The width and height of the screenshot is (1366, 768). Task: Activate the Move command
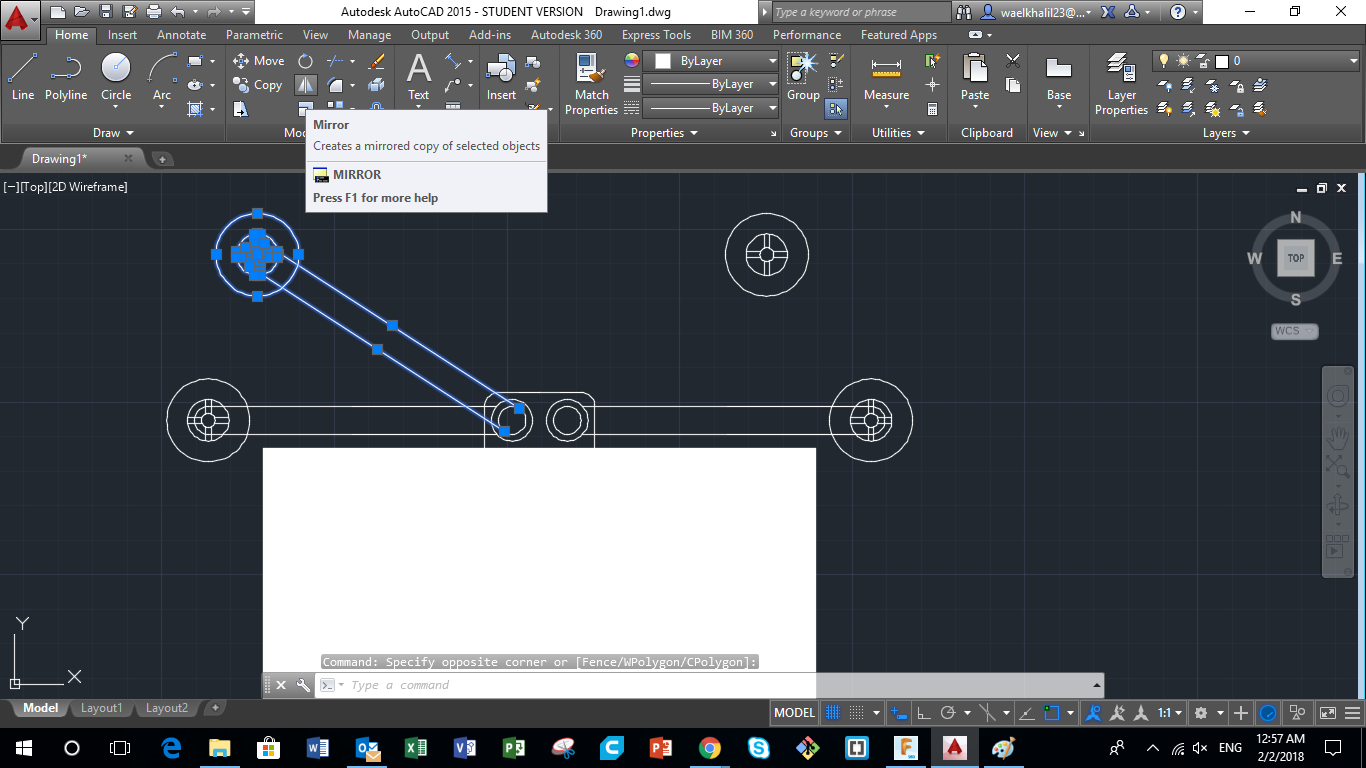(259, 61)
